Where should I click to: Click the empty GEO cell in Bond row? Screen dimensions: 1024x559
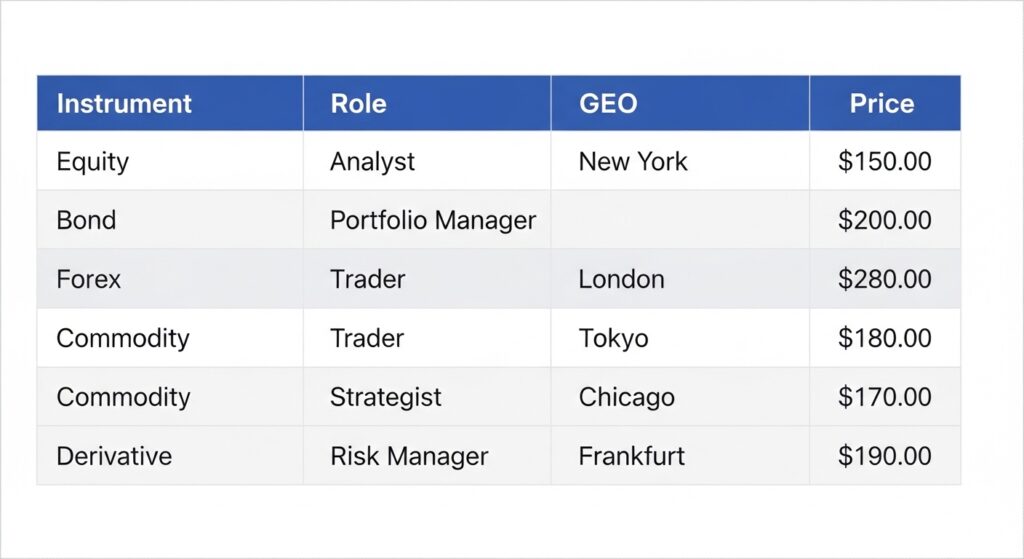680,220
